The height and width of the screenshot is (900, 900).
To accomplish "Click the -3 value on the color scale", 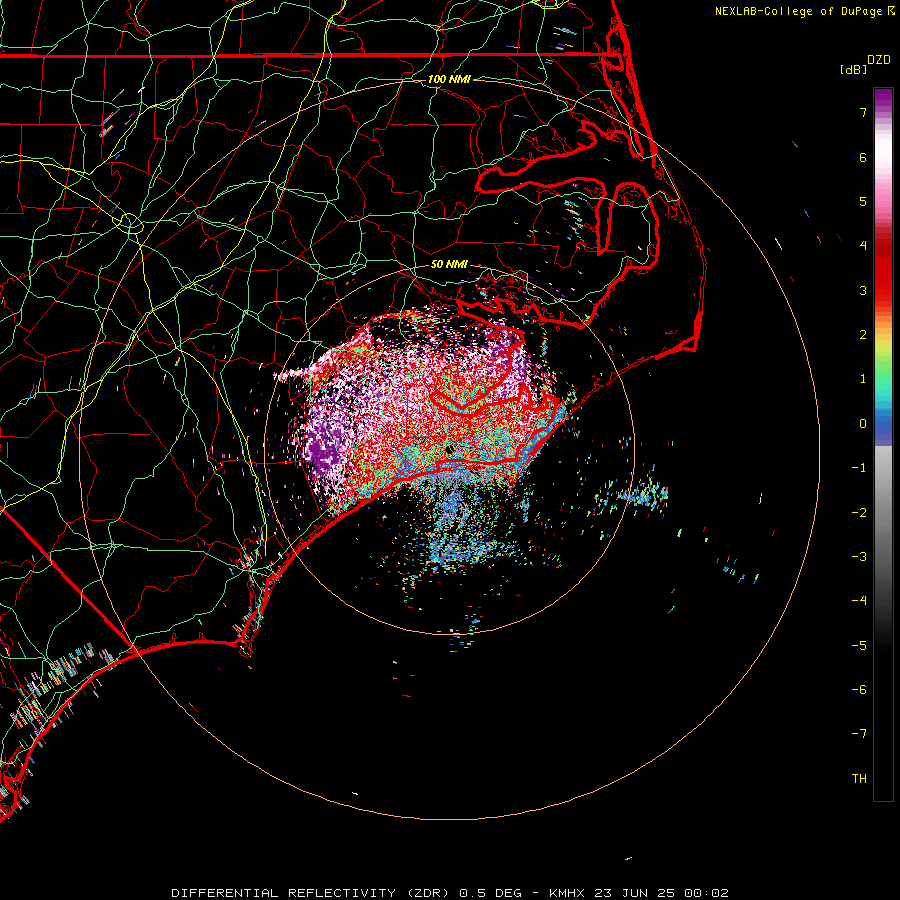I will [x=859, y=557].
